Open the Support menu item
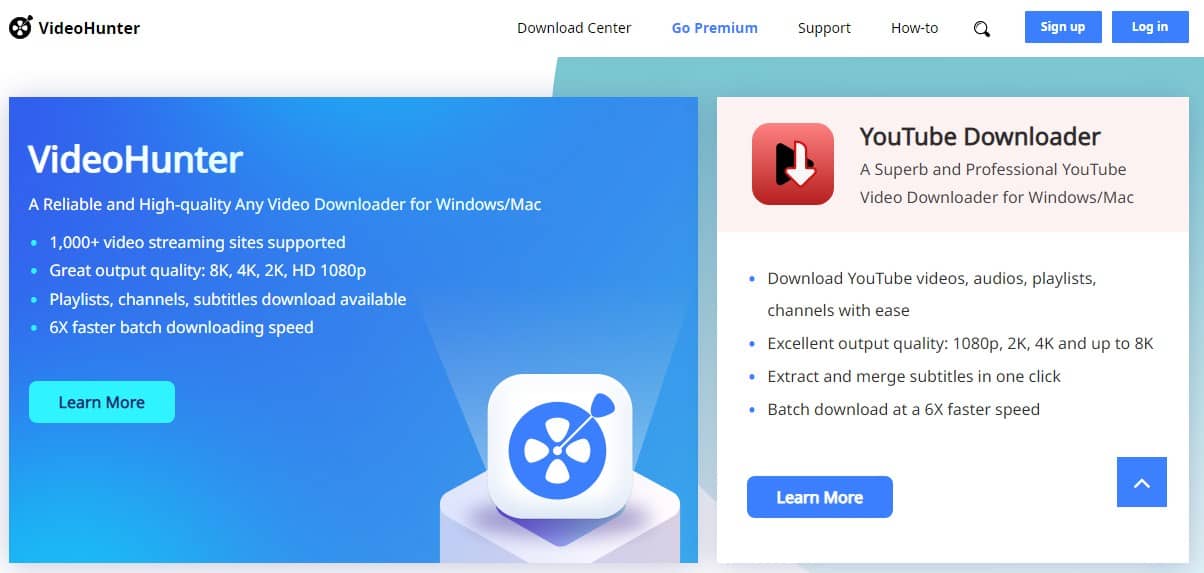Viewport: 1204px width, 573px height. pos(824,28)
